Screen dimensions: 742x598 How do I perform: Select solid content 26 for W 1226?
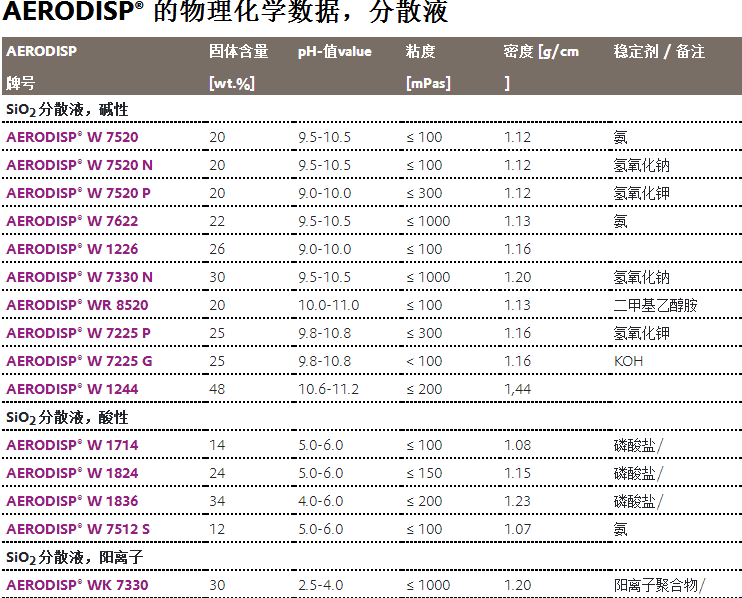coord(217,249)
